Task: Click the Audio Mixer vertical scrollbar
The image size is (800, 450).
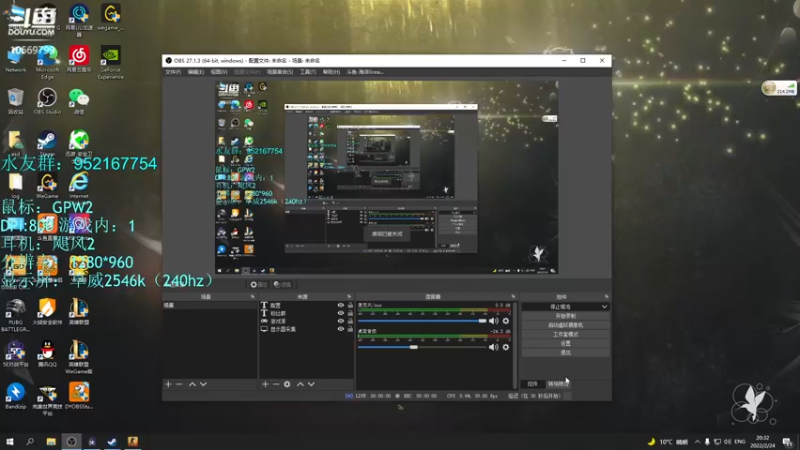Action: coord(515,344)
